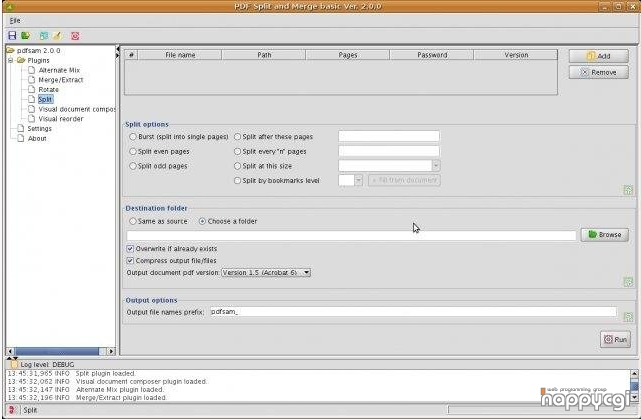Select Split every "n" pages option
Viewport: 641px width, 420px height.
tap(237, 151)
